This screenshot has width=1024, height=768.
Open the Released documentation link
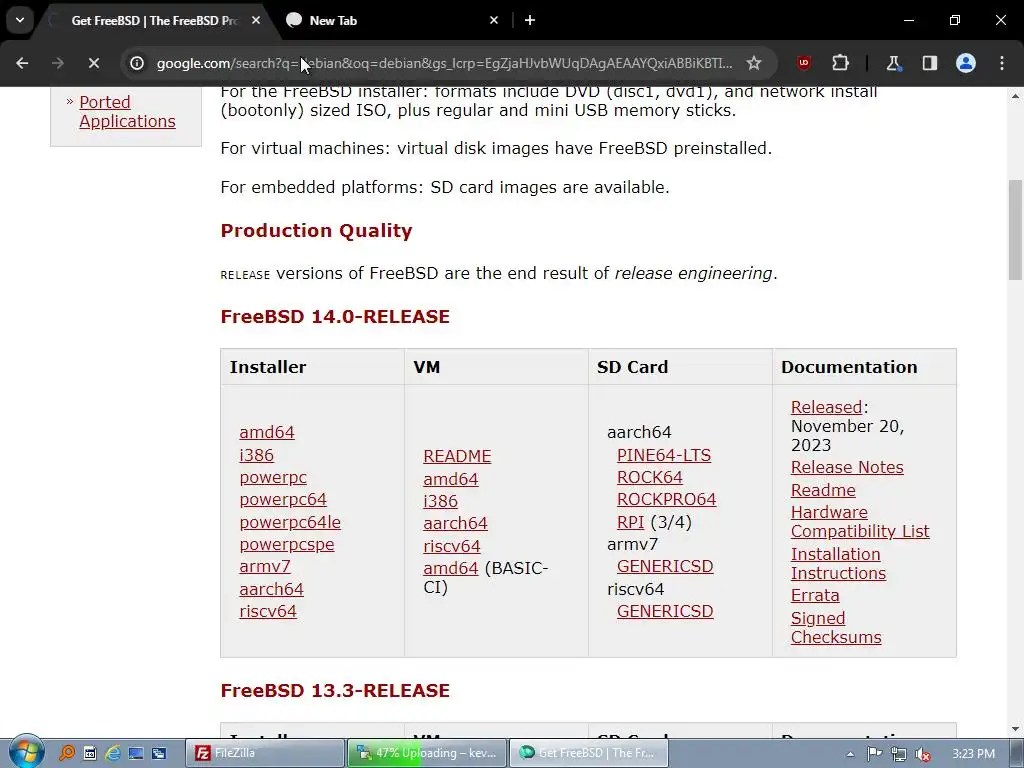826,407
